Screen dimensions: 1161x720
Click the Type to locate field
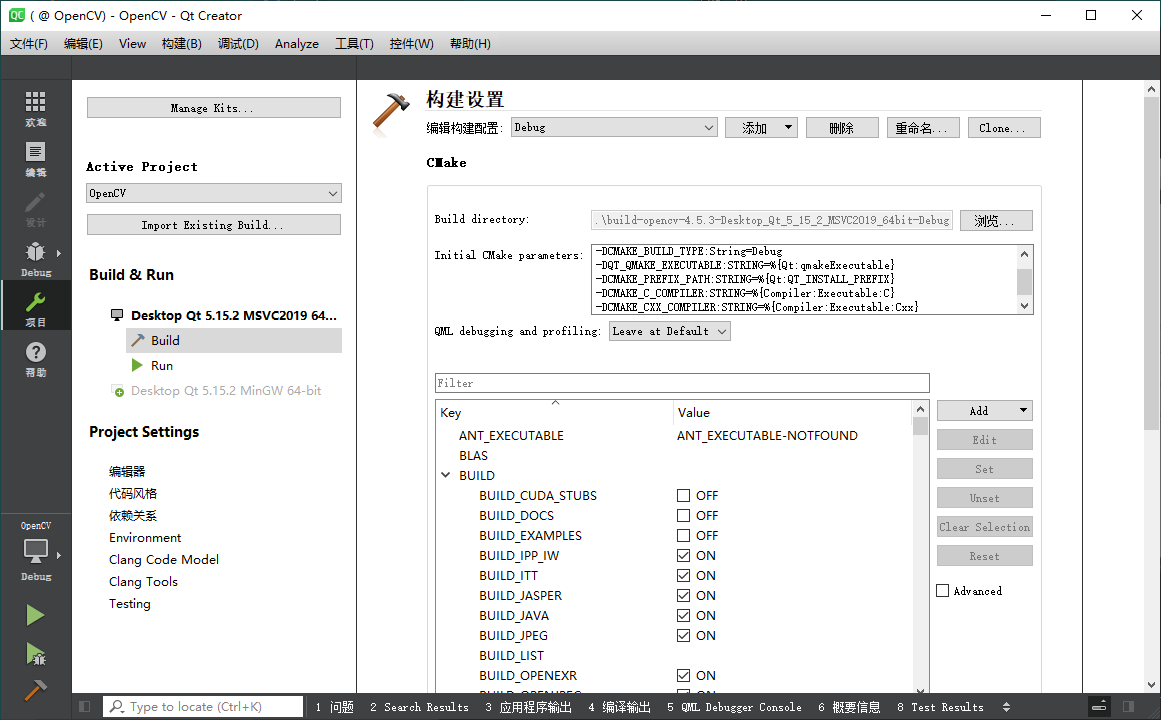203,707
